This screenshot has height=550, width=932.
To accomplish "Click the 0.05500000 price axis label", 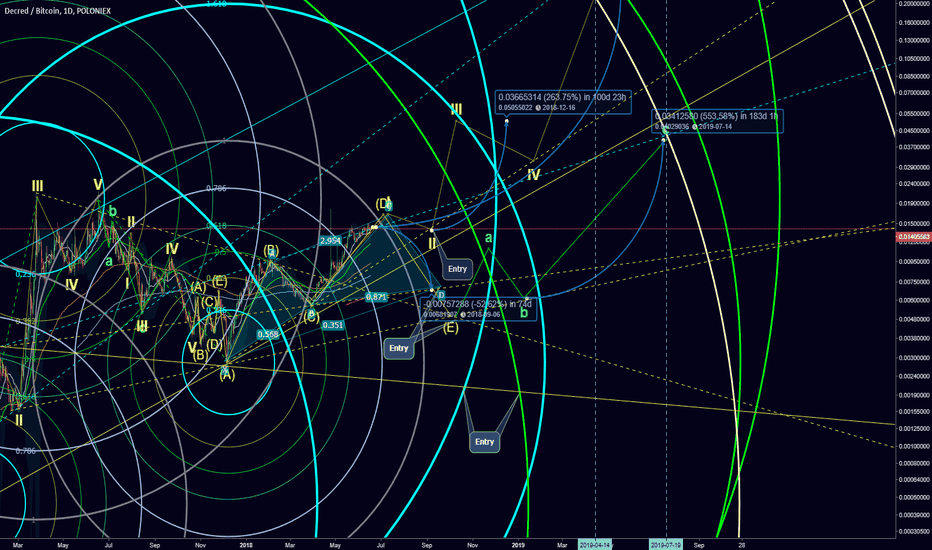I will tap(914, 114).
